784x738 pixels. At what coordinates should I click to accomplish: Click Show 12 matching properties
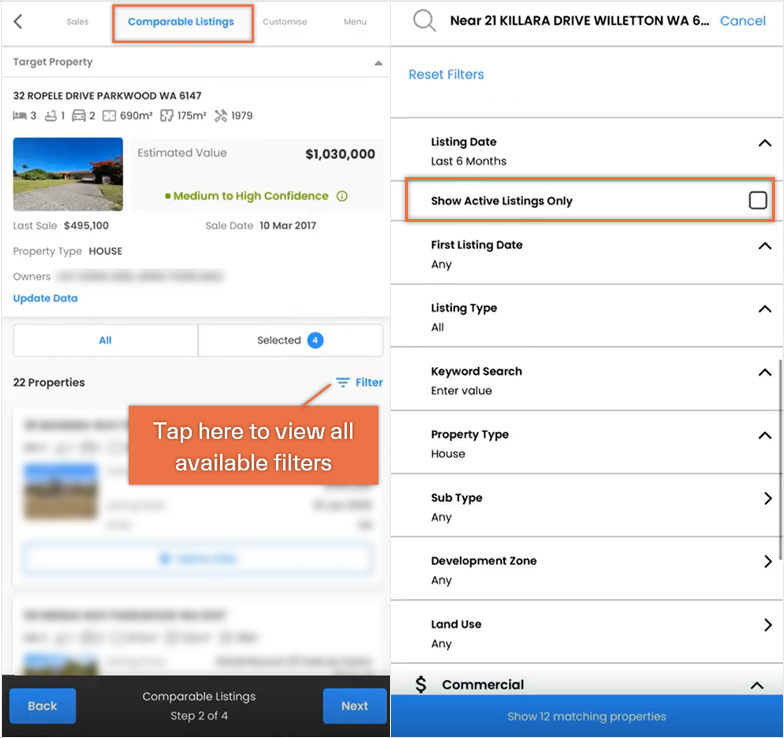pos(586,716)
